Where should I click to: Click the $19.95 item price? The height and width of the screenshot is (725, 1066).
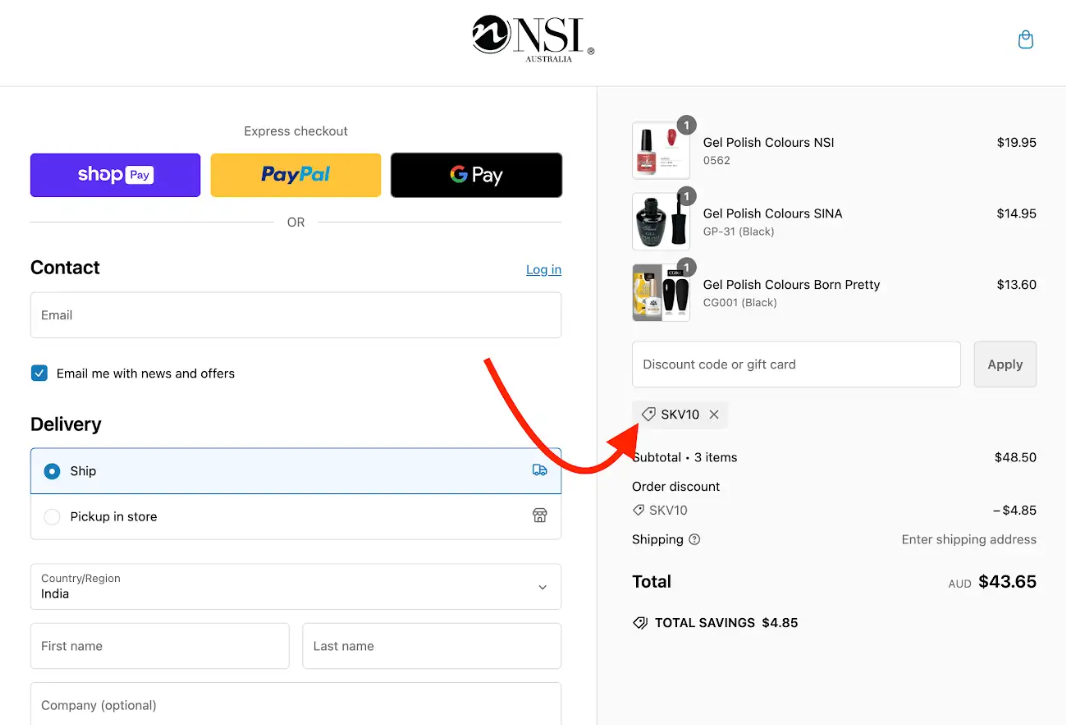click(1016, 142)
